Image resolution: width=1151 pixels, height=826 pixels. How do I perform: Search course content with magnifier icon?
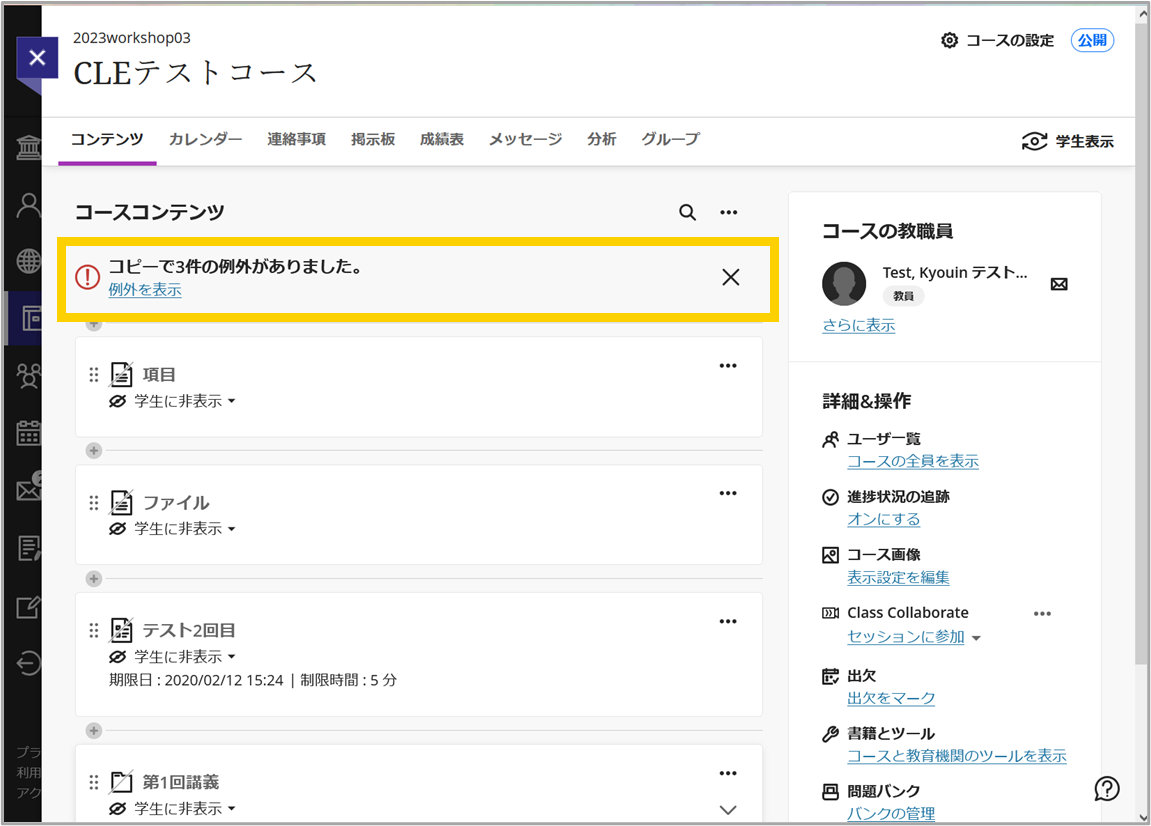tap(687, 212)
